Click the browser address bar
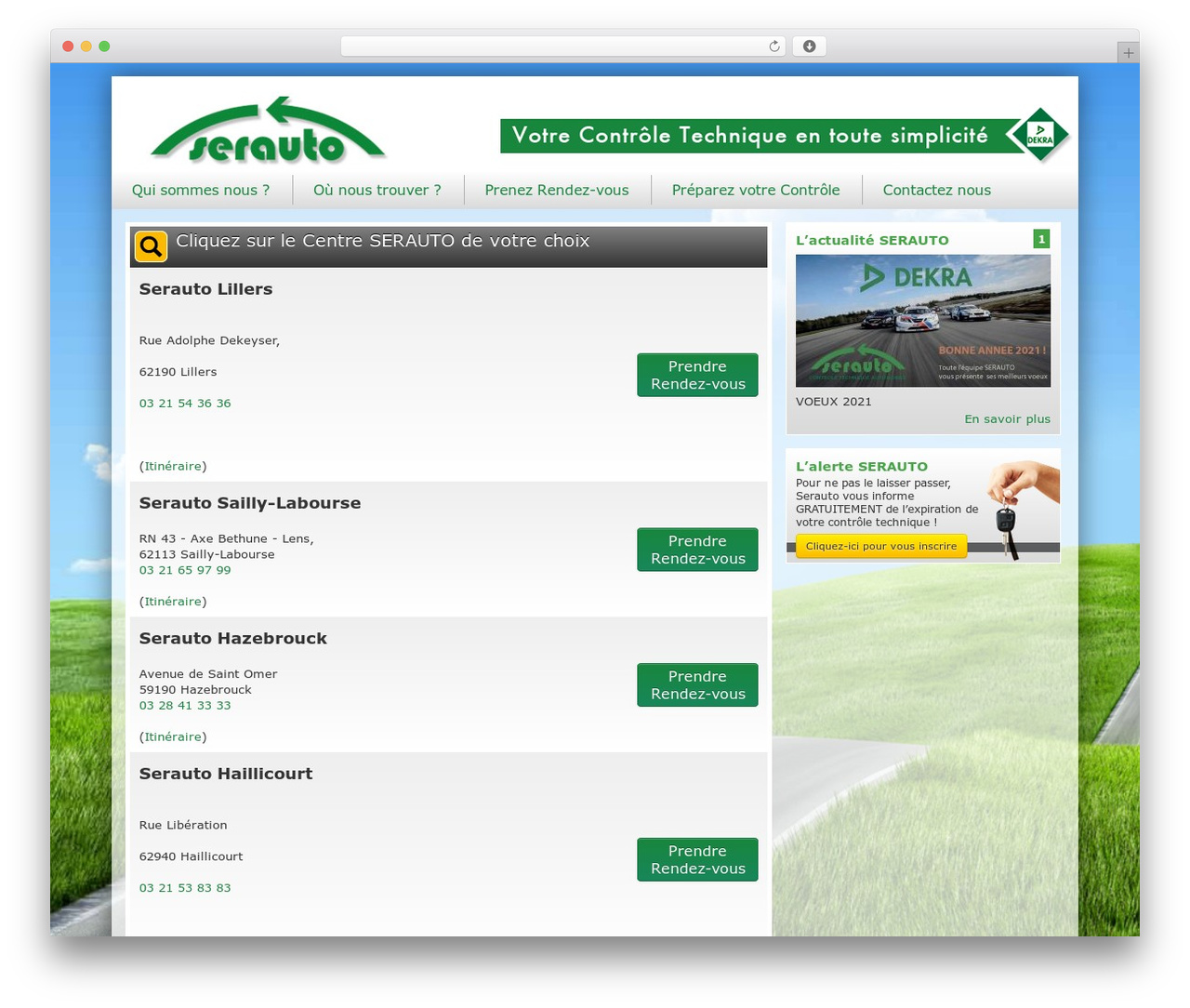Image resolution: width=1190 pixels, height=1008 pixels. [x=562, y=46]
